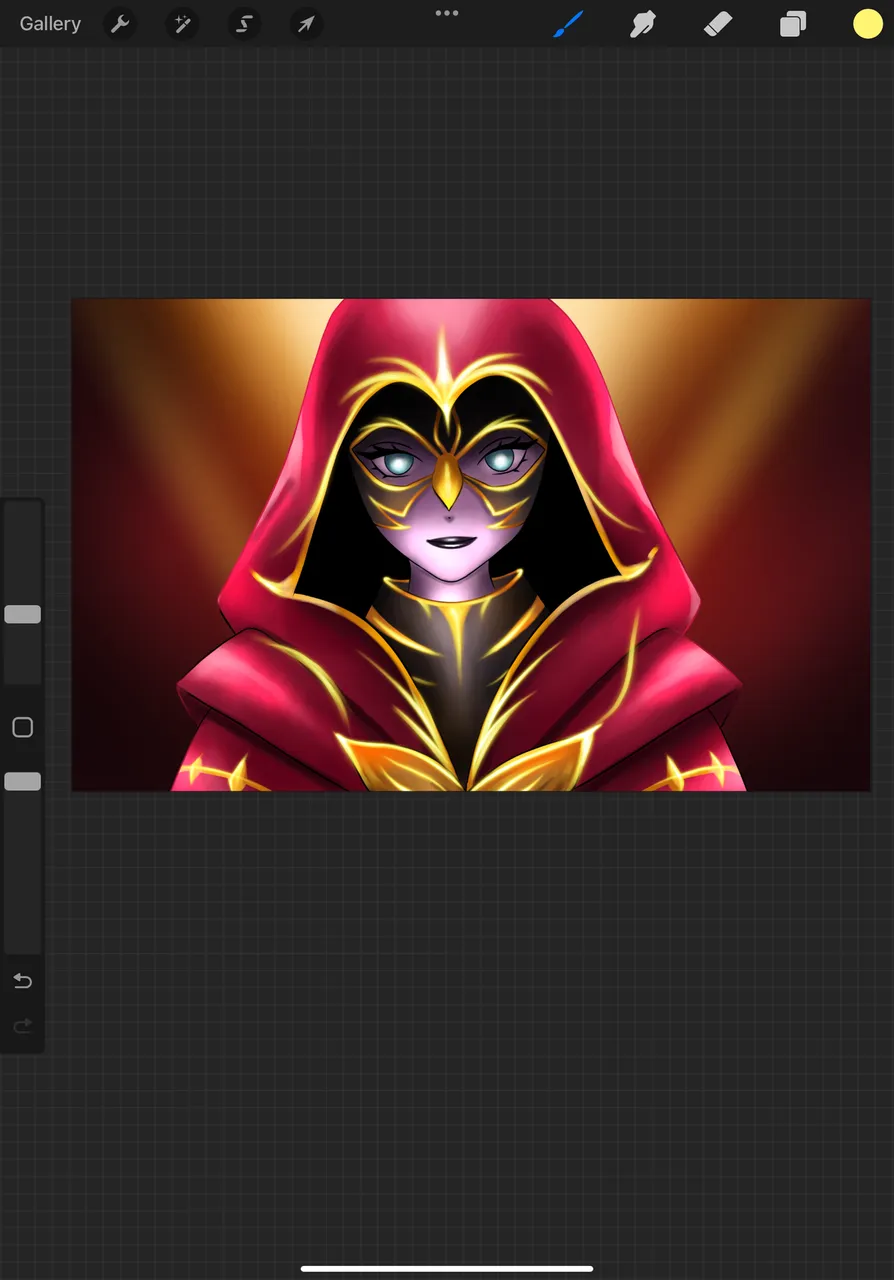Viewport: 894px width, 1280px height.
Task: Activate the Selection tool
Action: pos(244,24)
